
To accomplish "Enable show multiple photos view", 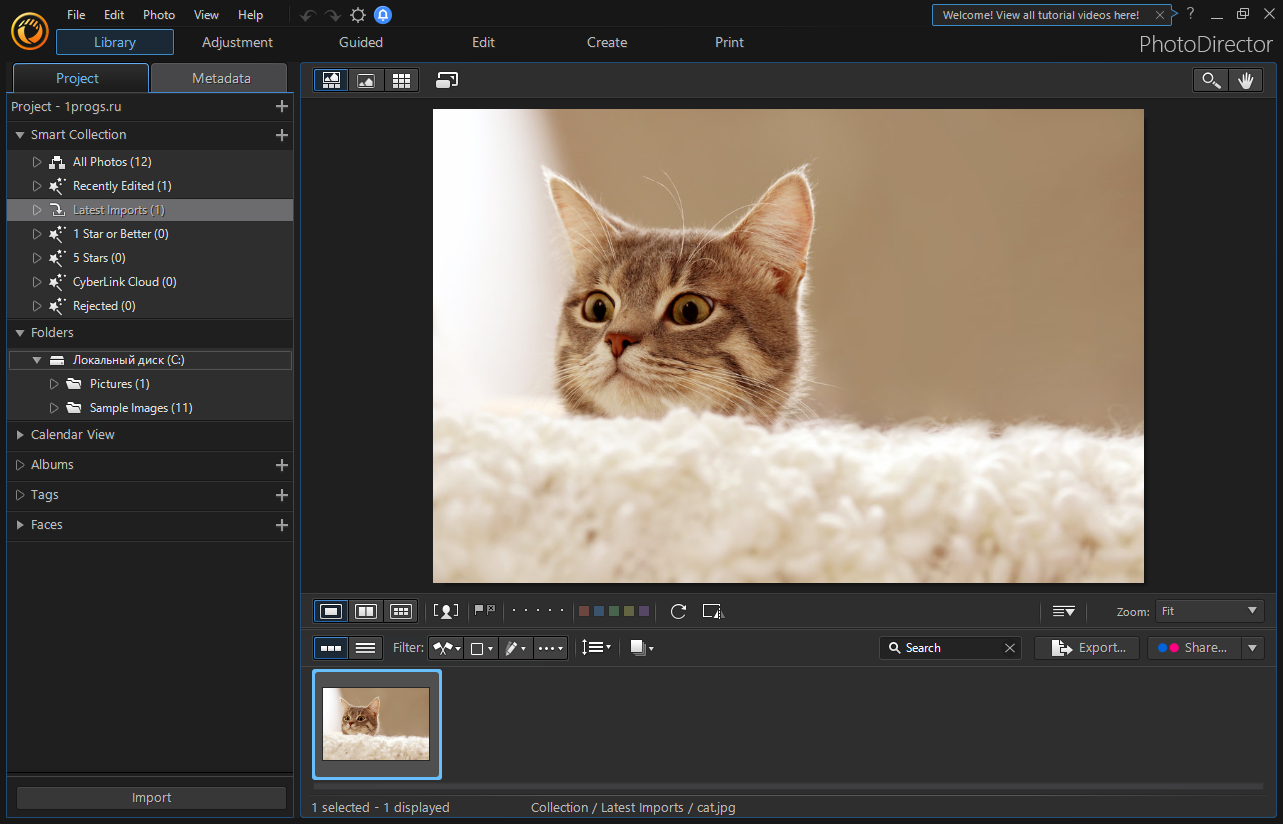I will pyautogui.click(x=400, y=611).
